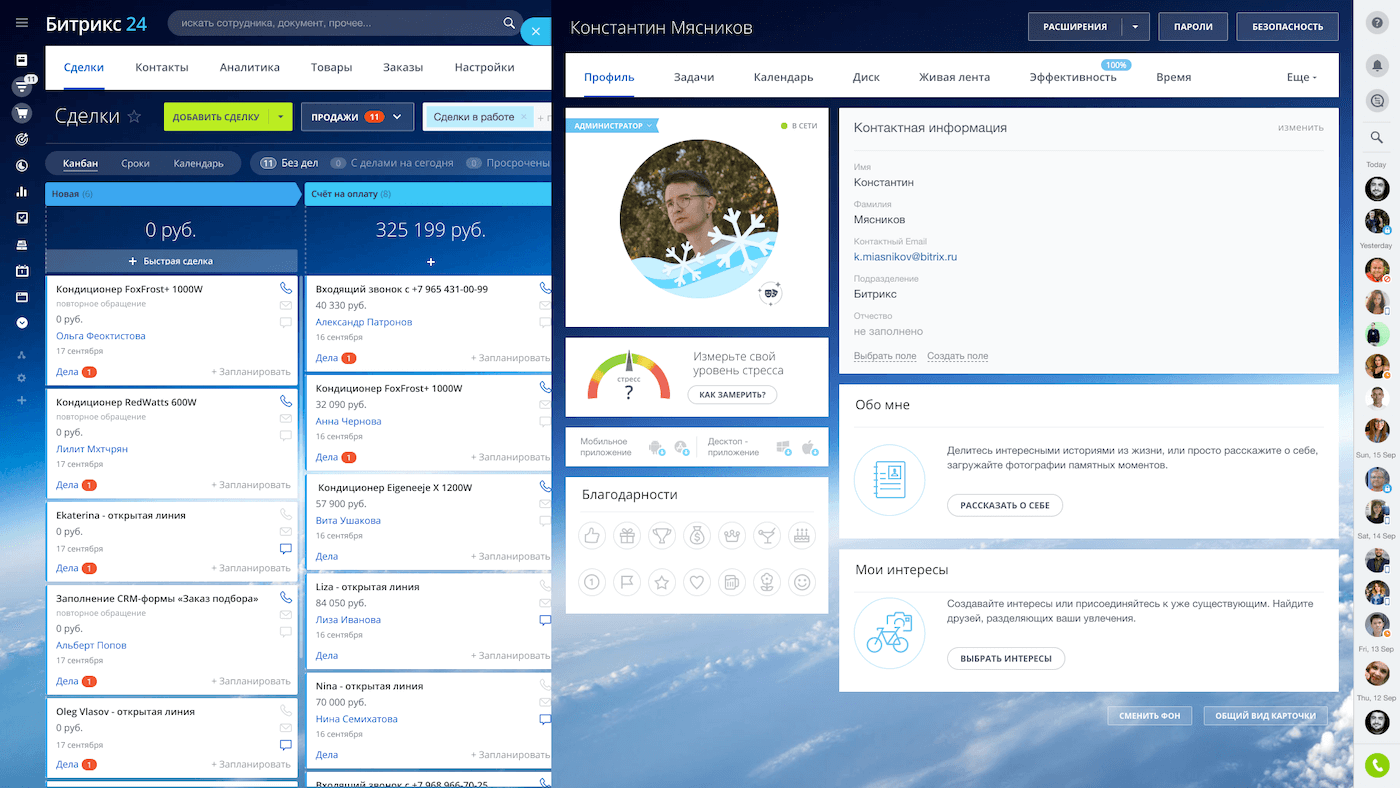Open the hamburger main menu
1400x788 pixels.
22,23
